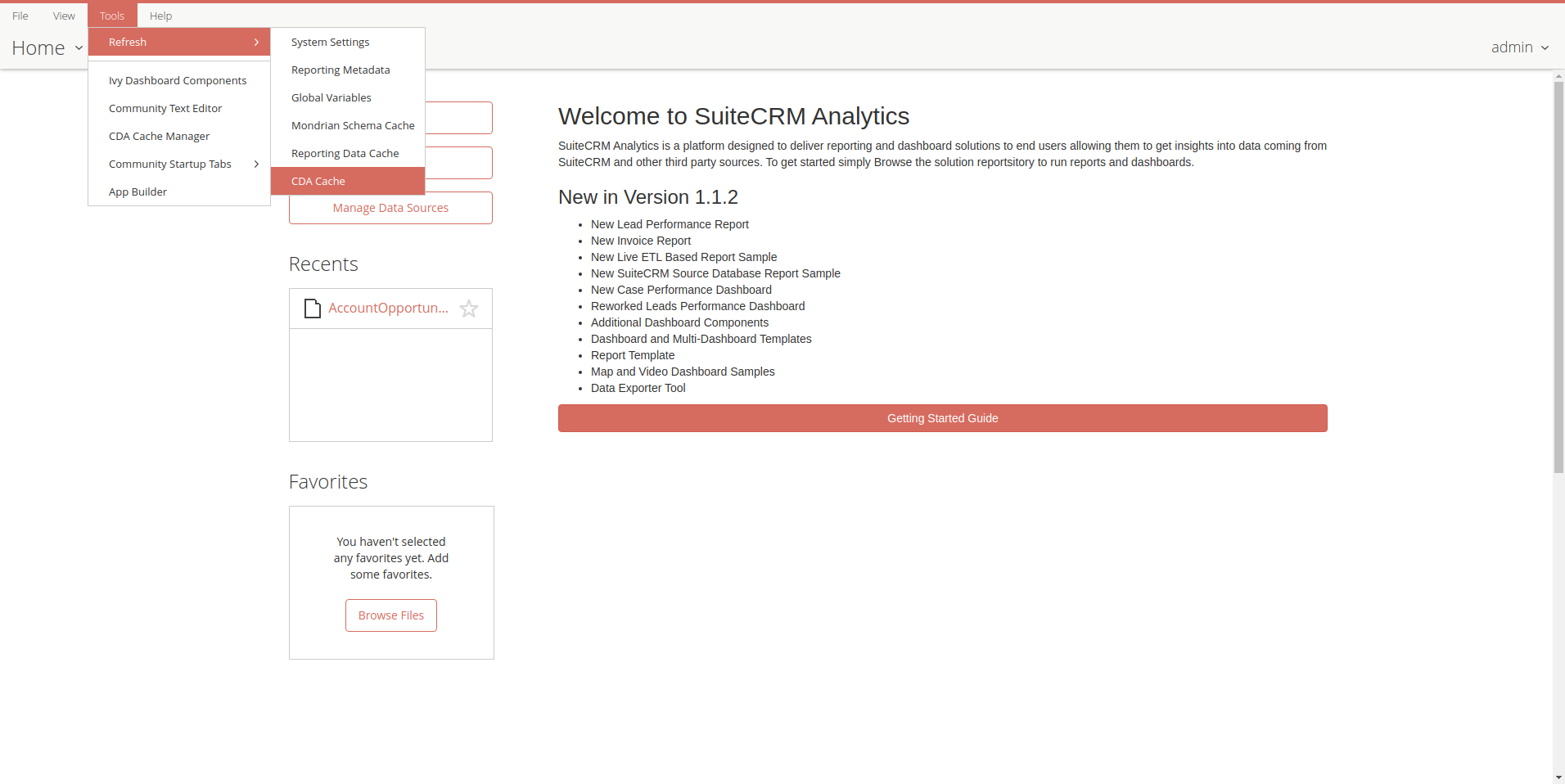Open the Help menu
Screen dimensions: 1565x784
(160, 16)
